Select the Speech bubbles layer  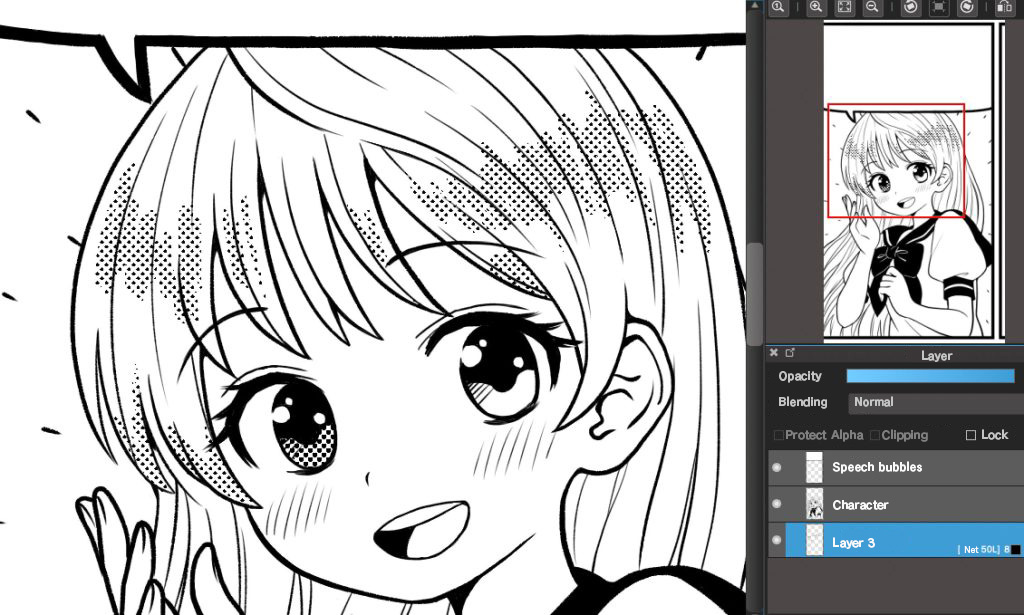(x=896, y=467)
